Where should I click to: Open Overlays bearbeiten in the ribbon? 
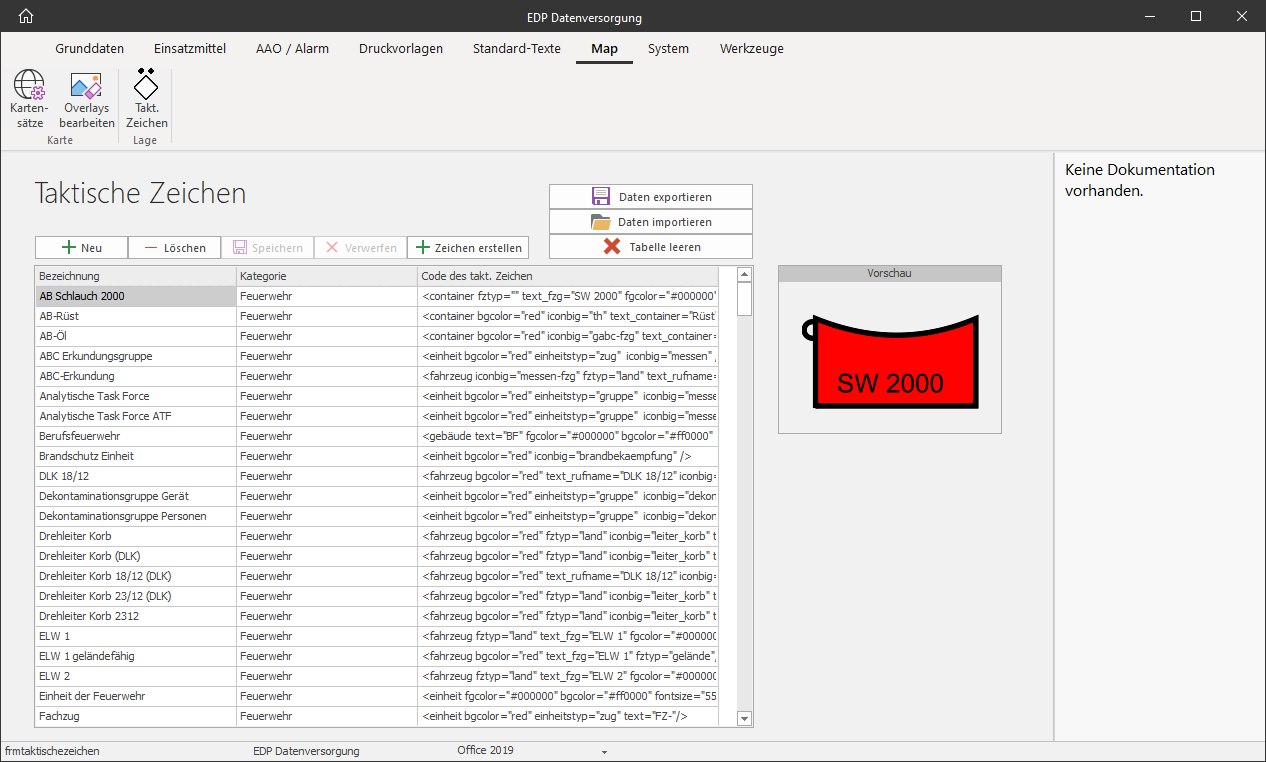(87, 100)
